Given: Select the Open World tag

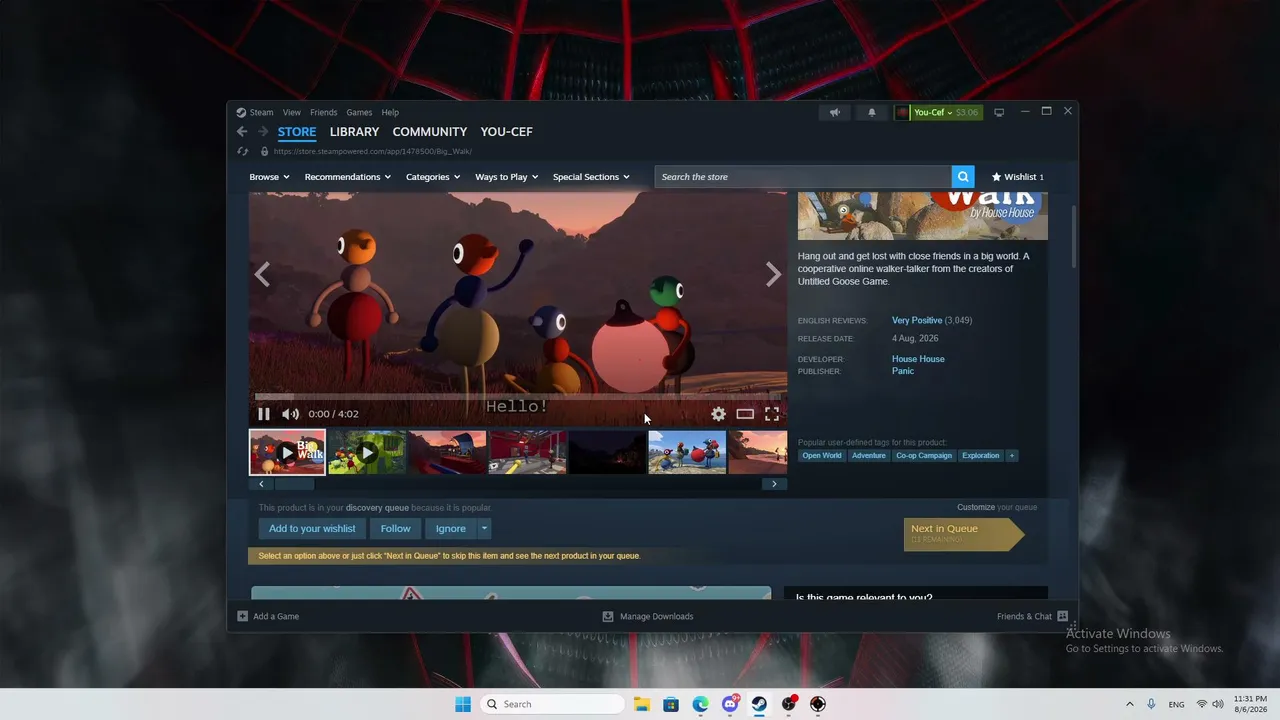Looking at the screenshot, I should 822,456.
